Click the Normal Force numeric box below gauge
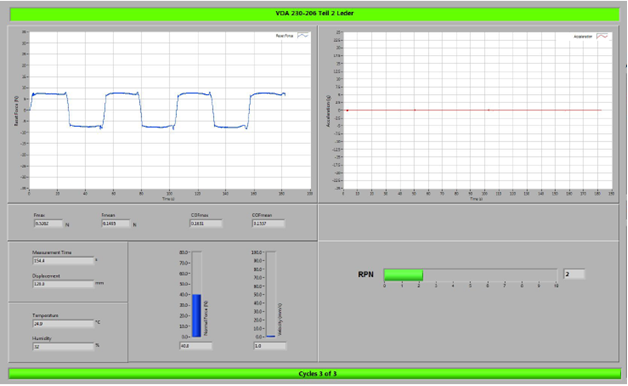Viewport: 628px width, 386px height. tap(196, 346)
